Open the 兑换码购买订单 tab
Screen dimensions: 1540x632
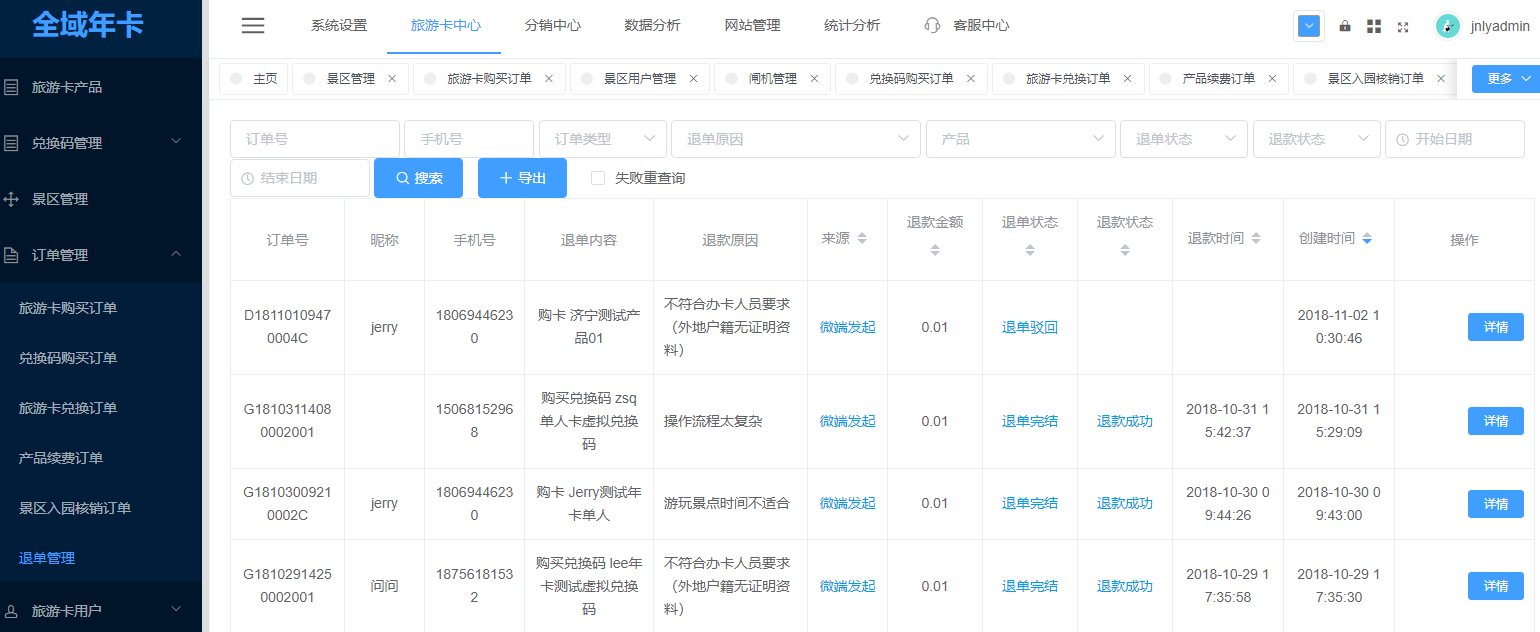(x=910, y=78)
